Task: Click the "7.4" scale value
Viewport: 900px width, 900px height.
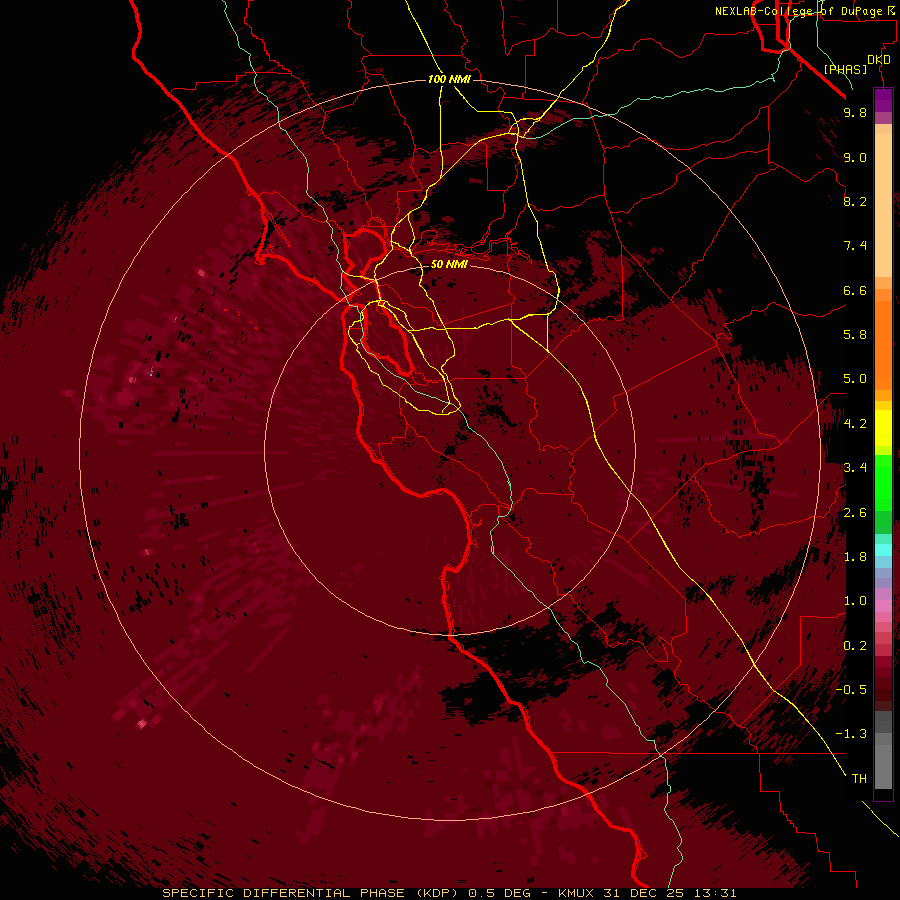Action: tap(855, 246)
